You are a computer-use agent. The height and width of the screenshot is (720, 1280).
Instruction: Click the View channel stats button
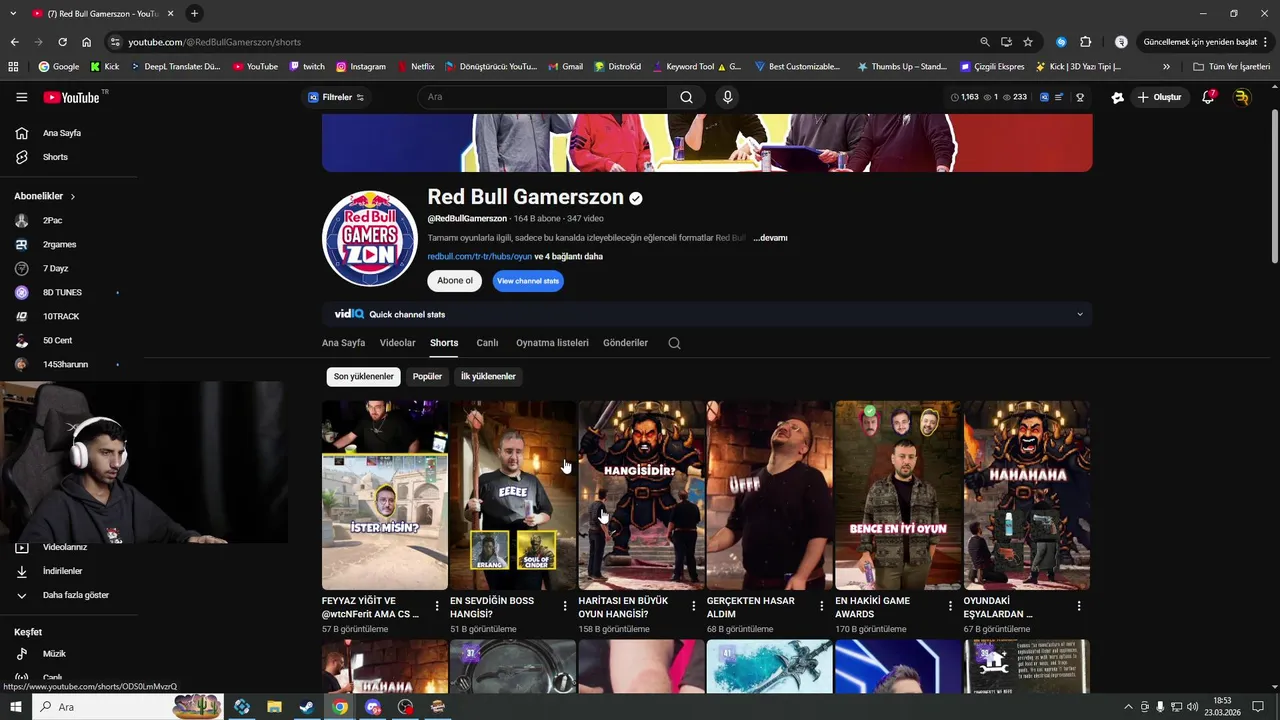(x=528, y=281)
